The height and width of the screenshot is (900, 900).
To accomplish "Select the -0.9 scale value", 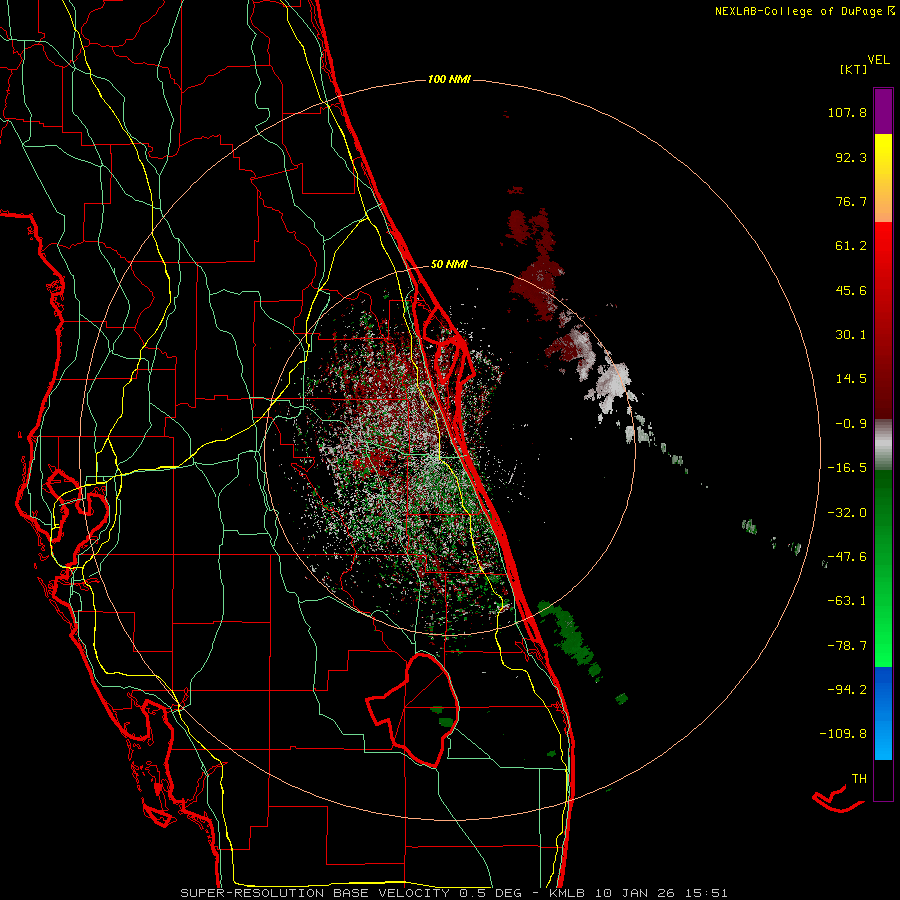I will pyautogui.click(x=851, y=423).
